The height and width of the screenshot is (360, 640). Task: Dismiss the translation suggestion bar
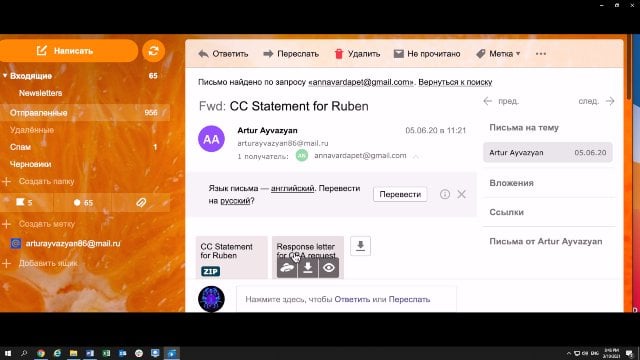point(462,194)
